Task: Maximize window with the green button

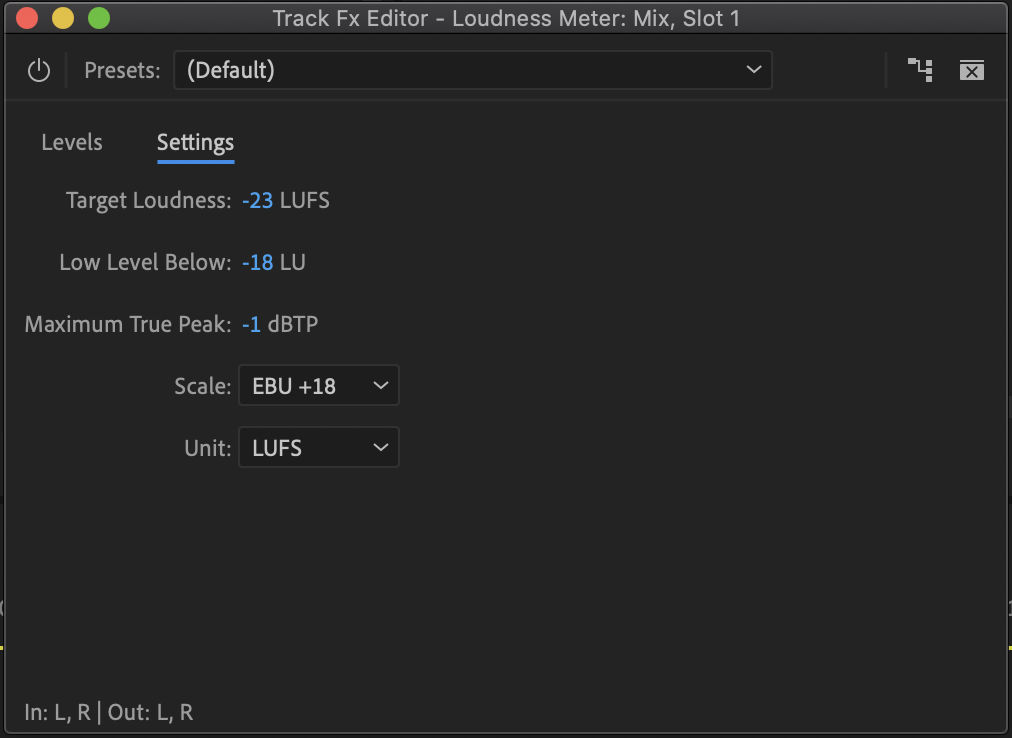Action: pos(98,18)
